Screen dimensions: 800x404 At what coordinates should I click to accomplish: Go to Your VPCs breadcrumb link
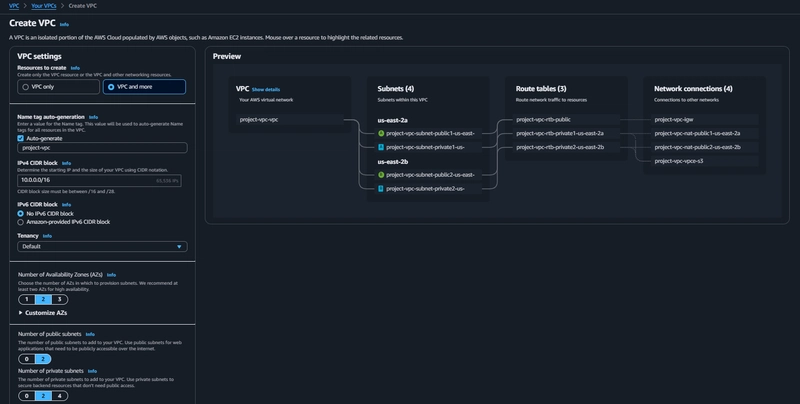[x=43, y=6]
